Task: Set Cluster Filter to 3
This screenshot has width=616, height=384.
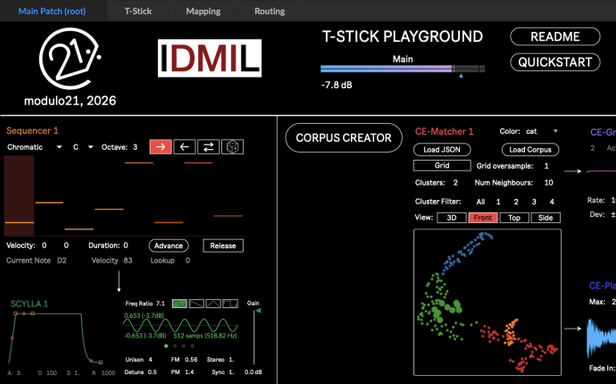Action: point(534,202)
